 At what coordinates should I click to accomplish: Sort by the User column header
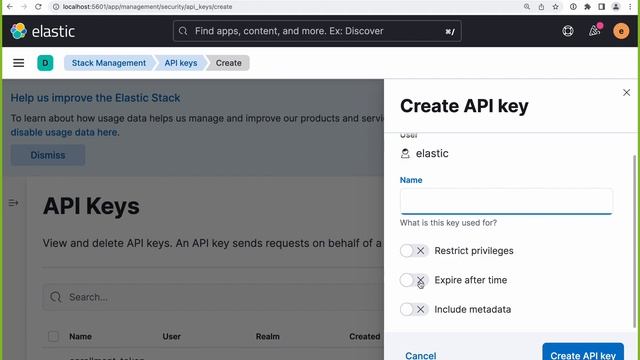(171, 336)
